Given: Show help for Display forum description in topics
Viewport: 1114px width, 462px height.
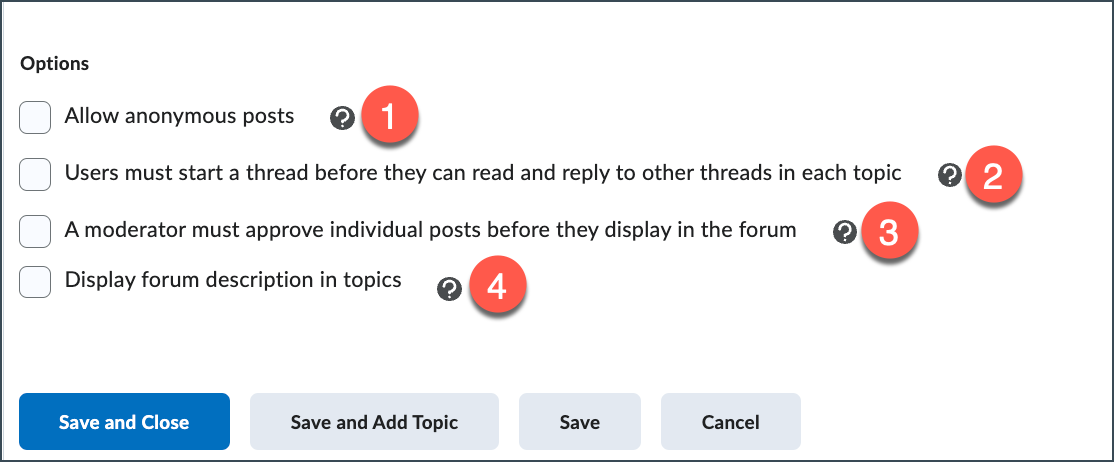Looking at the screenshot, I should pos(450,289).
